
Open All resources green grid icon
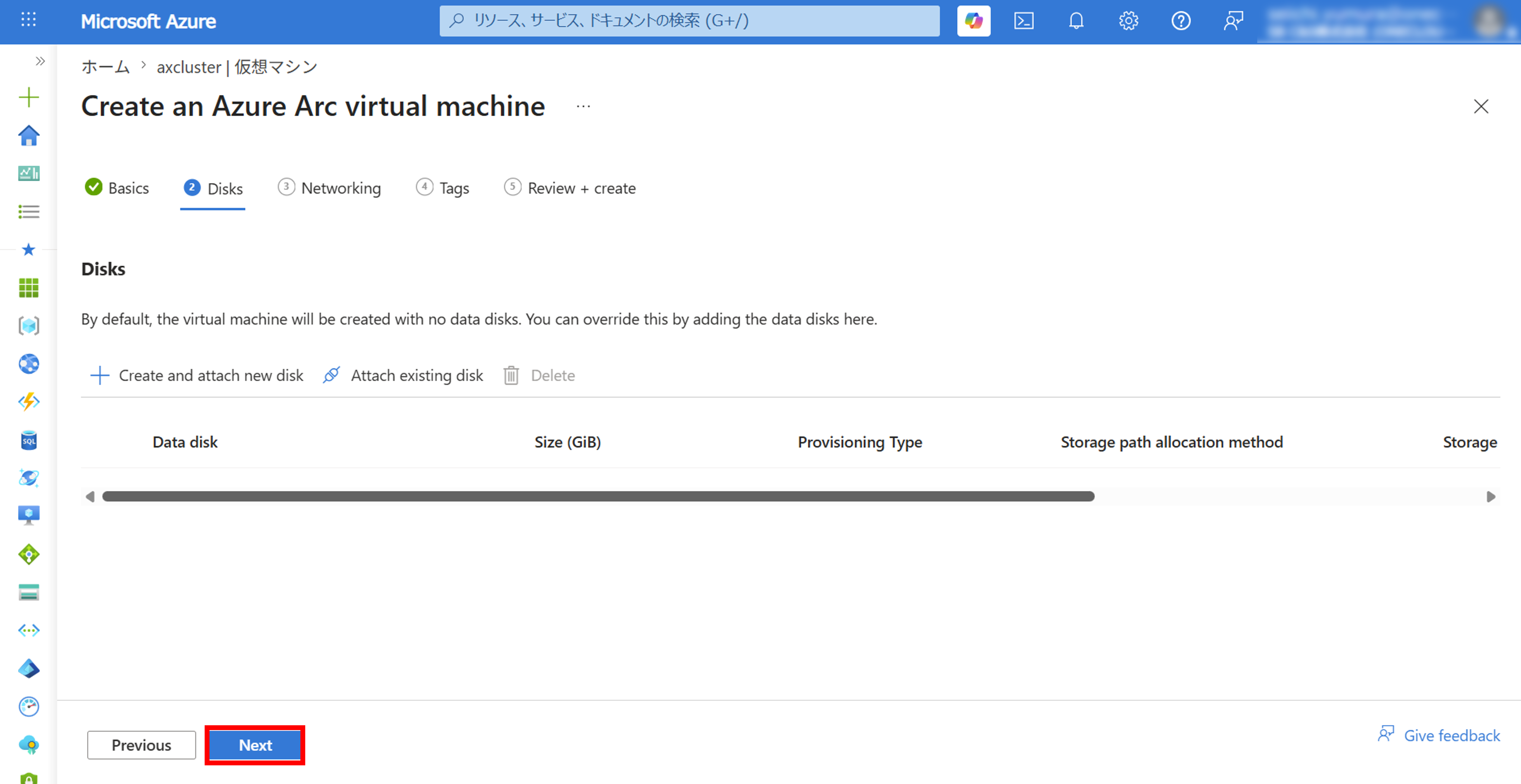28,287
